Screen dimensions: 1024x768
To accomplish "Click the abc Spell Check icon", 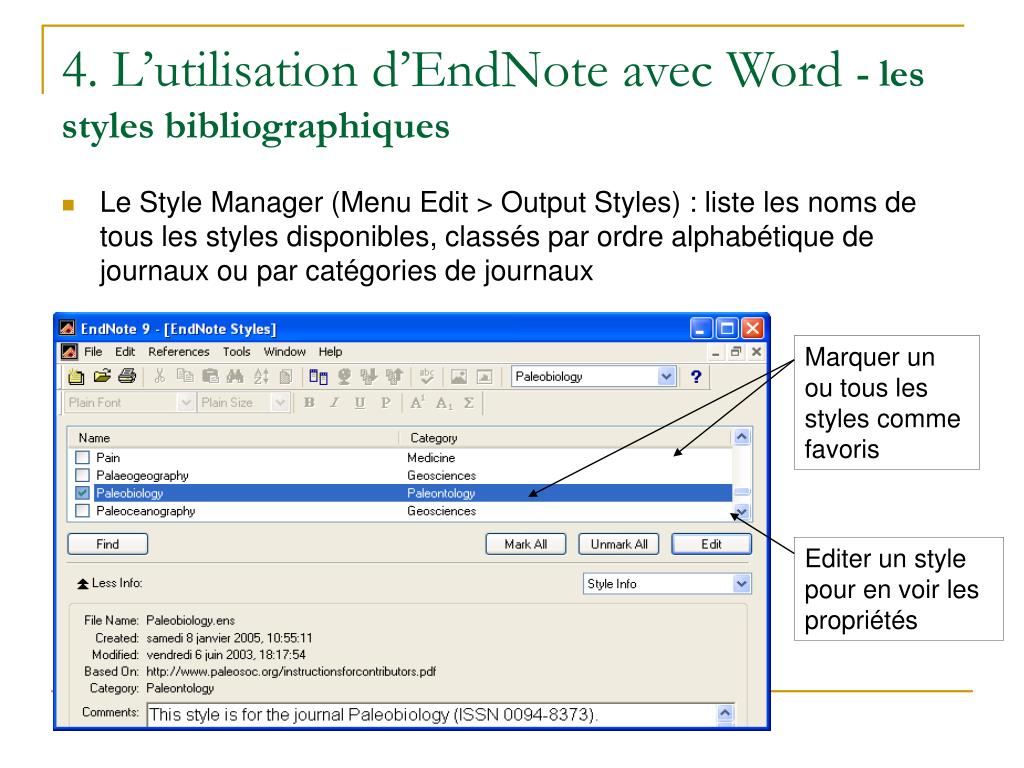I will tap(426, 376).
